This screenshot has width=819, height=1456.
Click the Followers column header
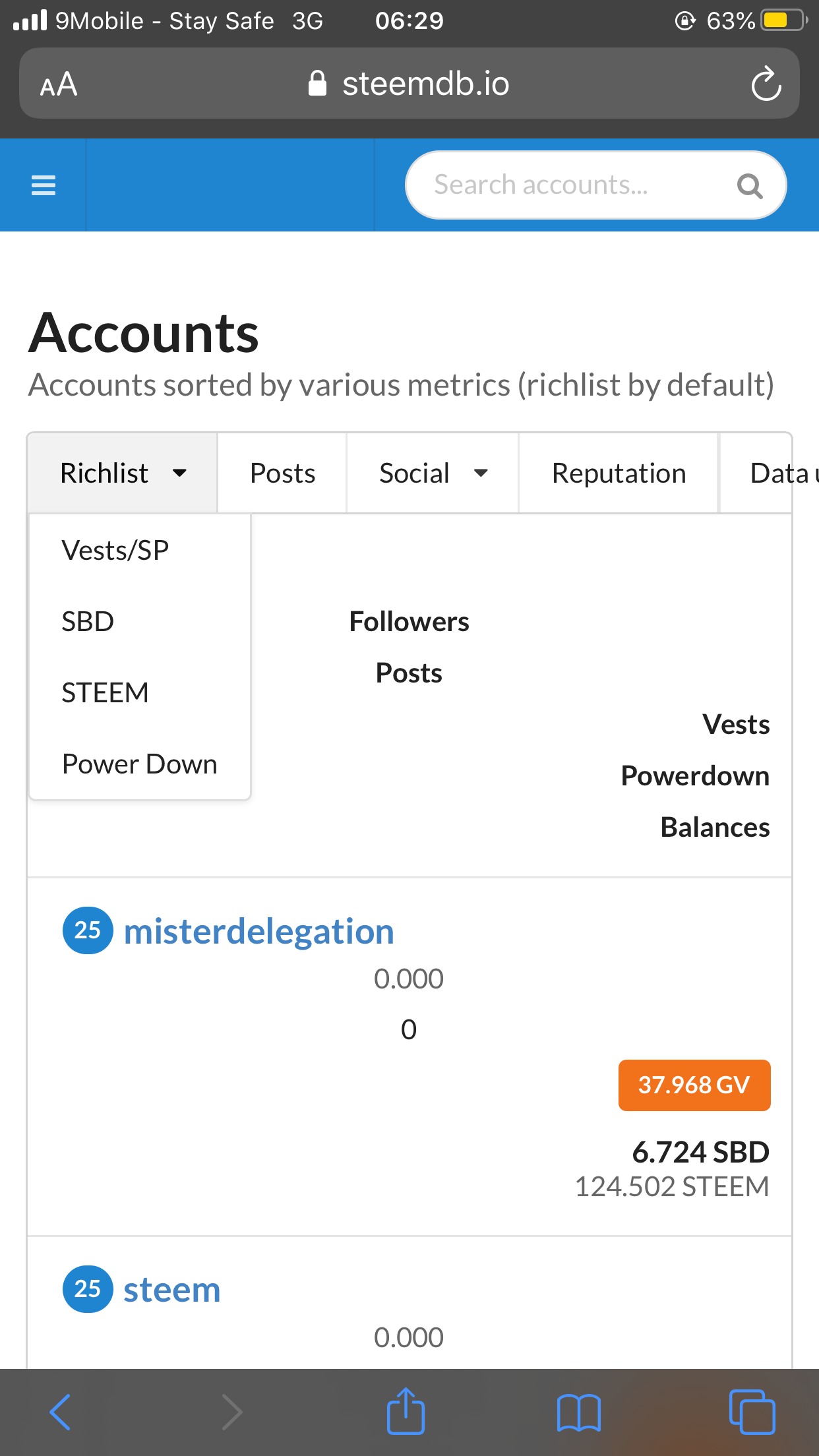pyautogui.click(x=409, y=621)
